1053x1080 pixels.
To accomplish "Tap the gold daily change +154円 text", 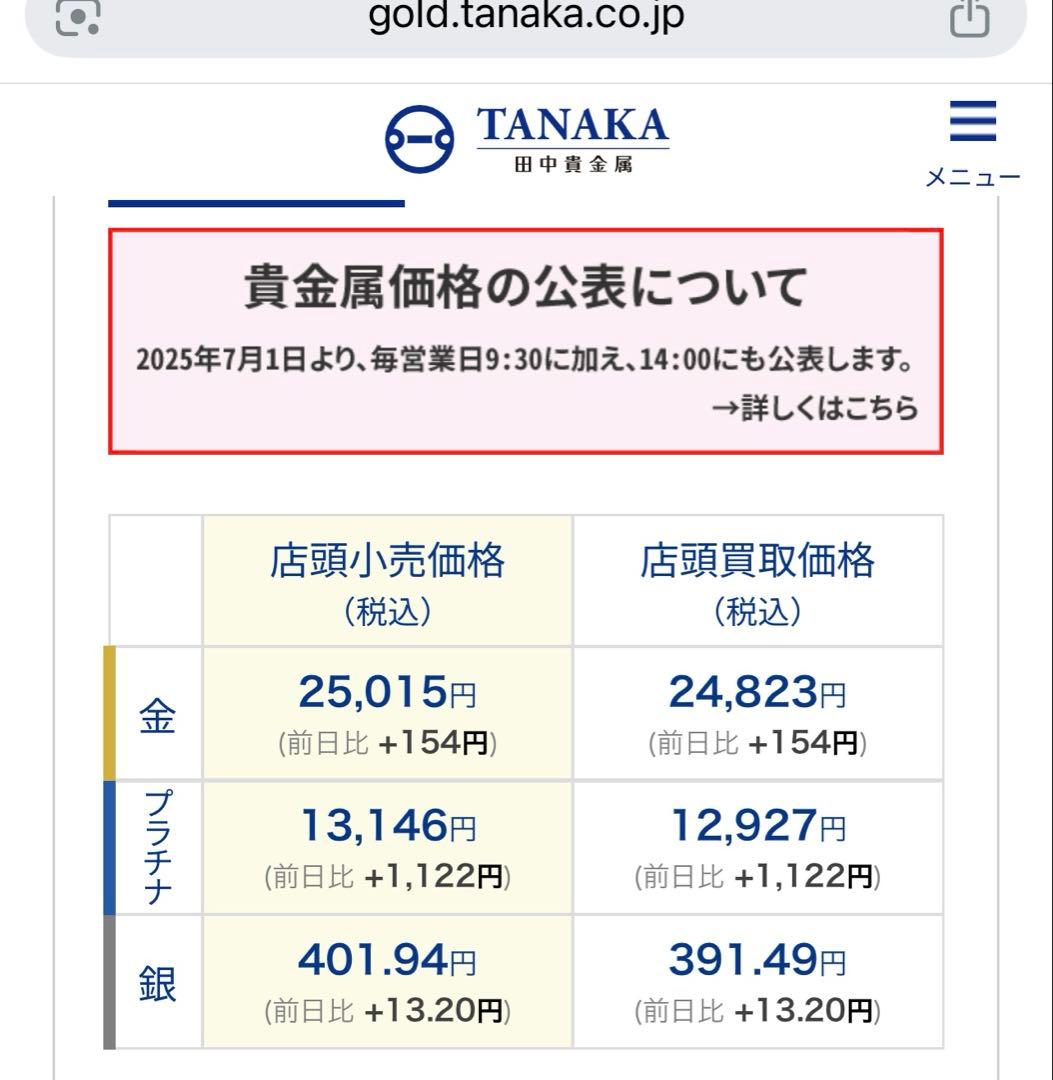I will (430, 742).
